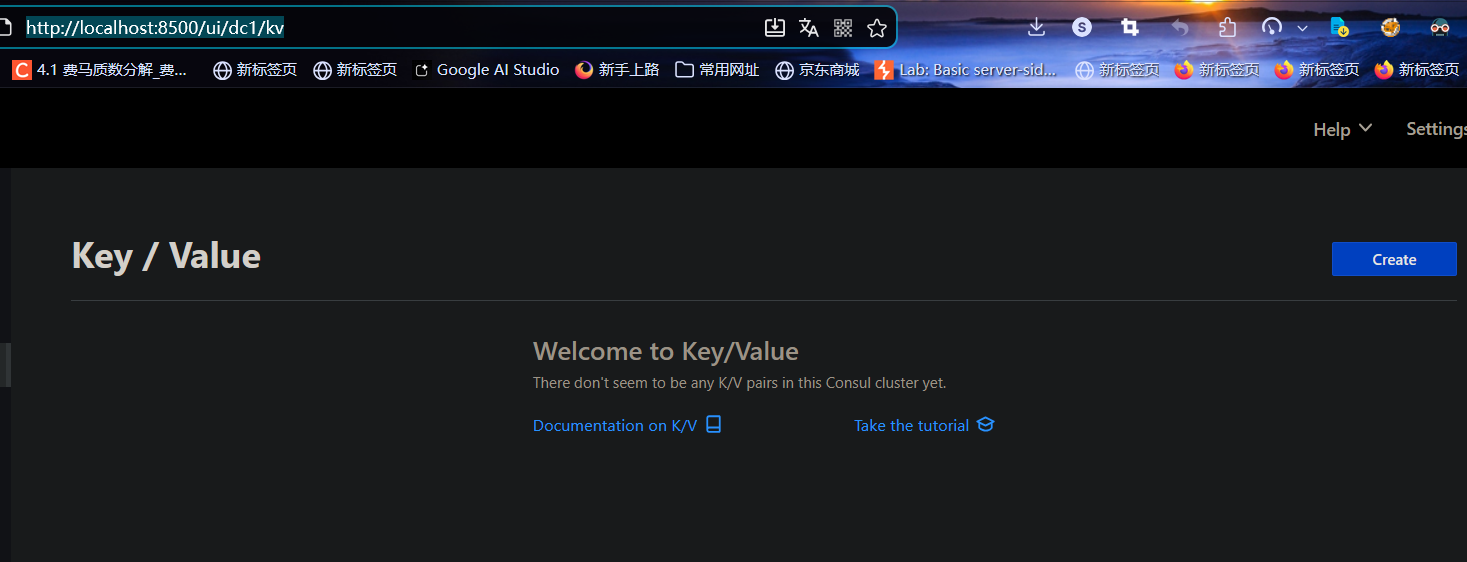Screen dimensions: 1467x562
Task: Open the 常用网址 bookmarks folder
Action: 717,70
